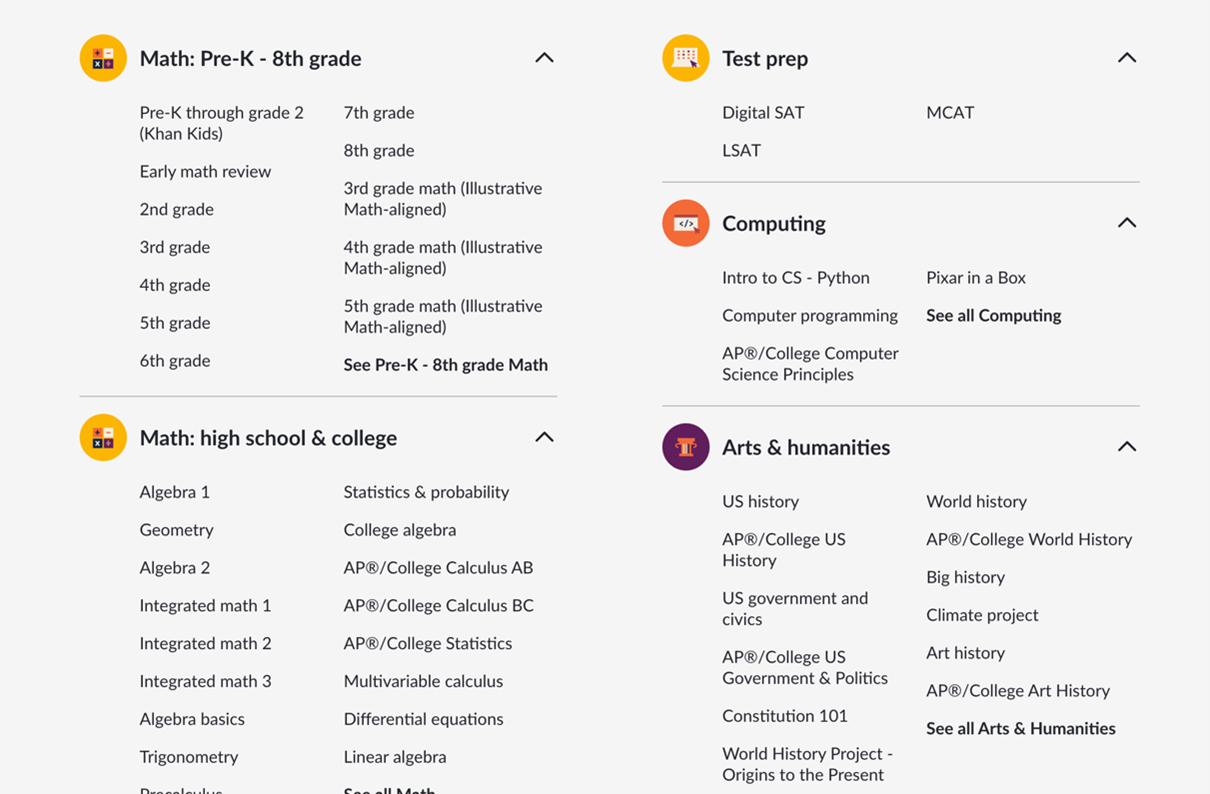Viewport: 1210px width, 794px height.
Task: Click the Math: high school & college icon
Action: (103, 437)
